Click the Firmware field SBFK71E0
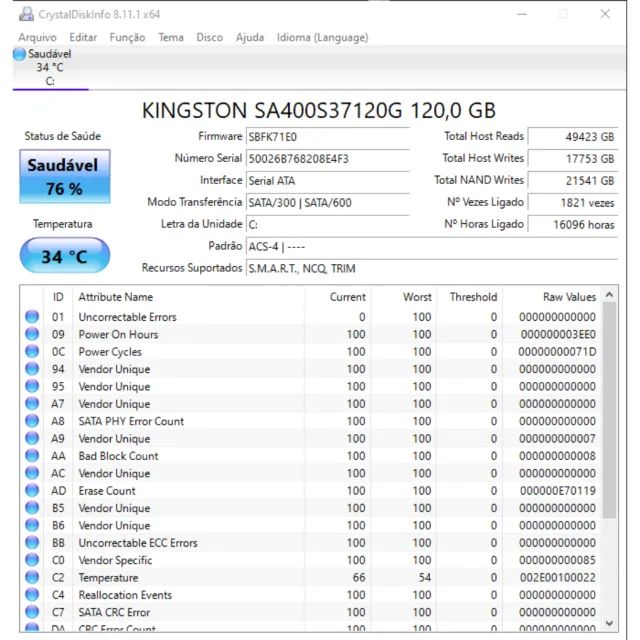This screenshot has width=640, height=640. coord(328,137)
